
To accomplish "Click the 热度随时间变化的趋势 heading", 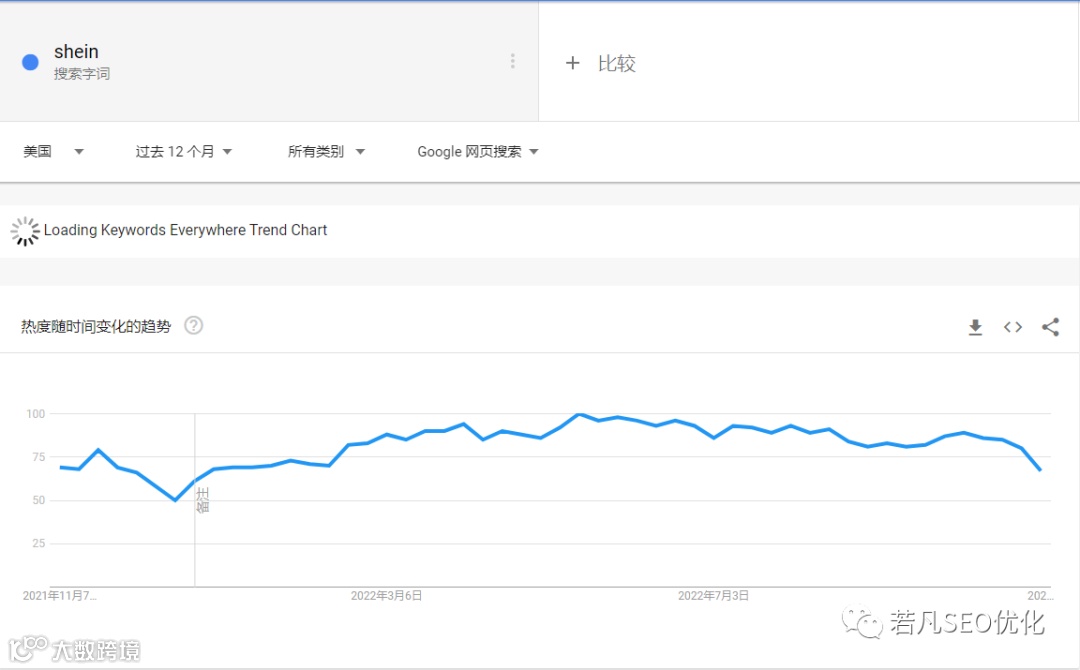I will 96,326.
